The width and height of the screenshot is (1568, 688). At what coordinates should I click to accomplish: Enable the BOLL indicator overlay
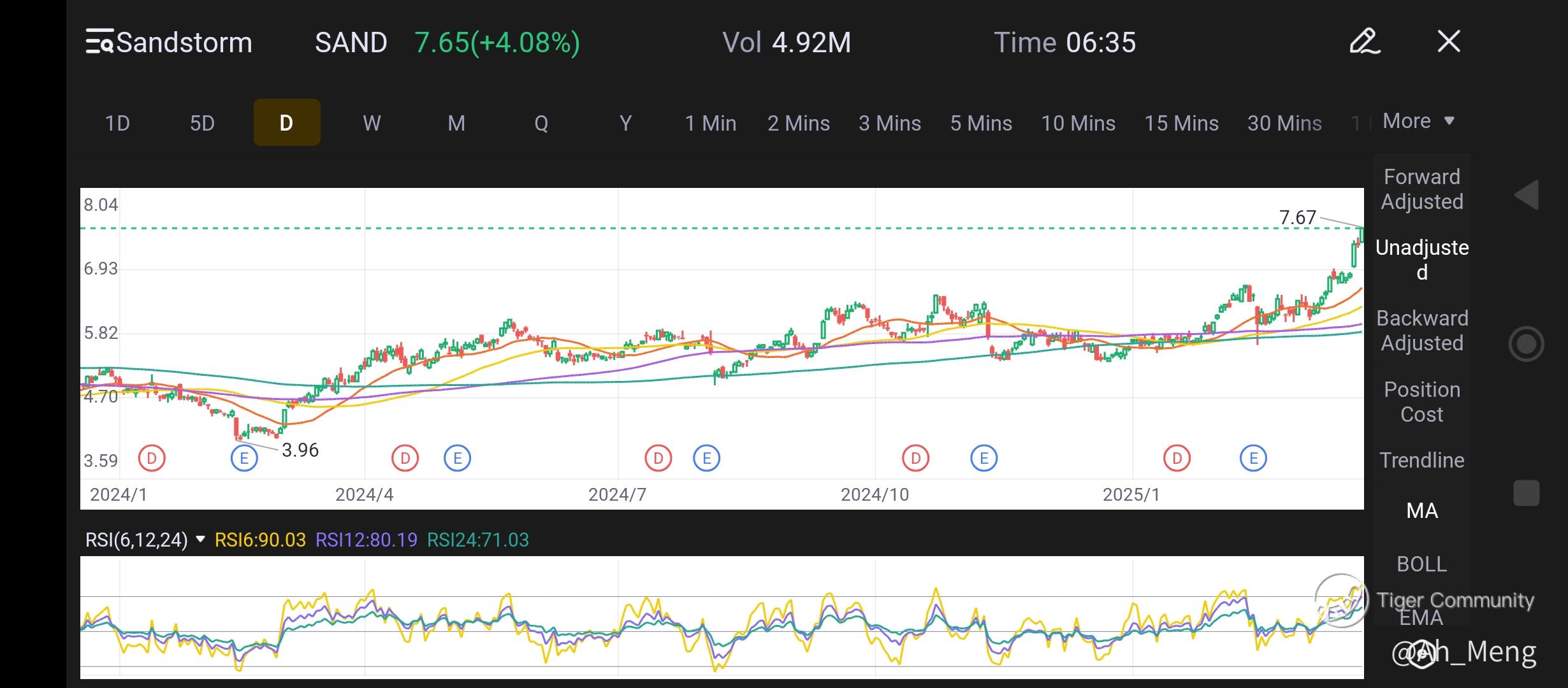pos(1421,564)
